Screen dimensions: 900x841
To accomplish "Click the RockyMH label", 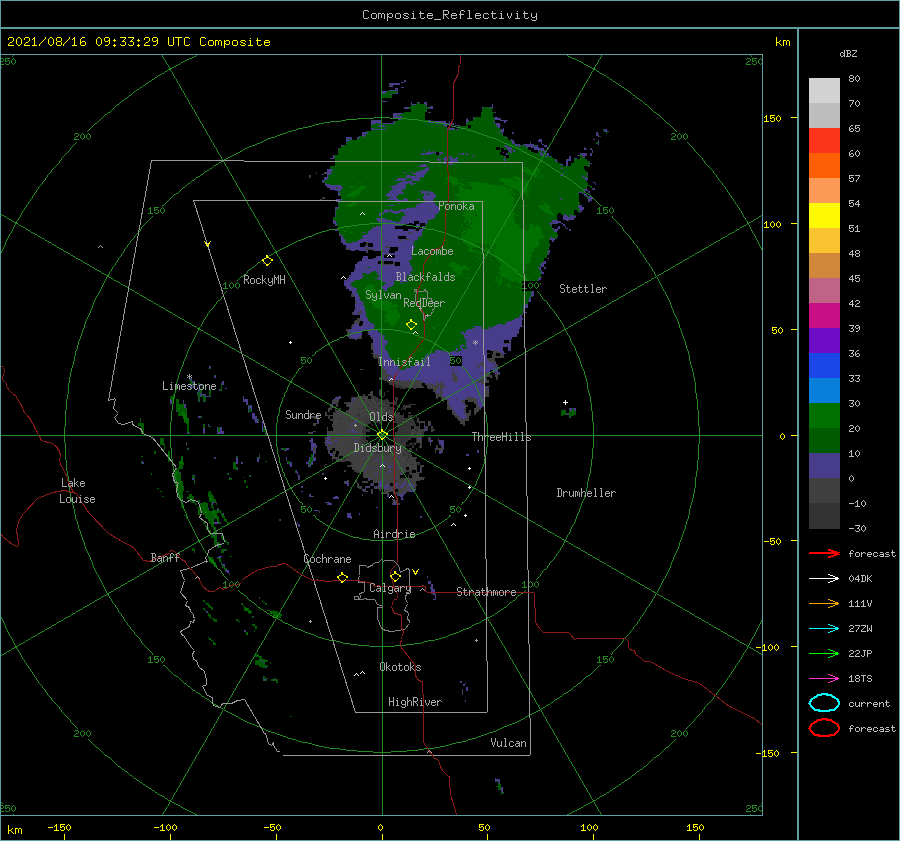I will 264,280.
